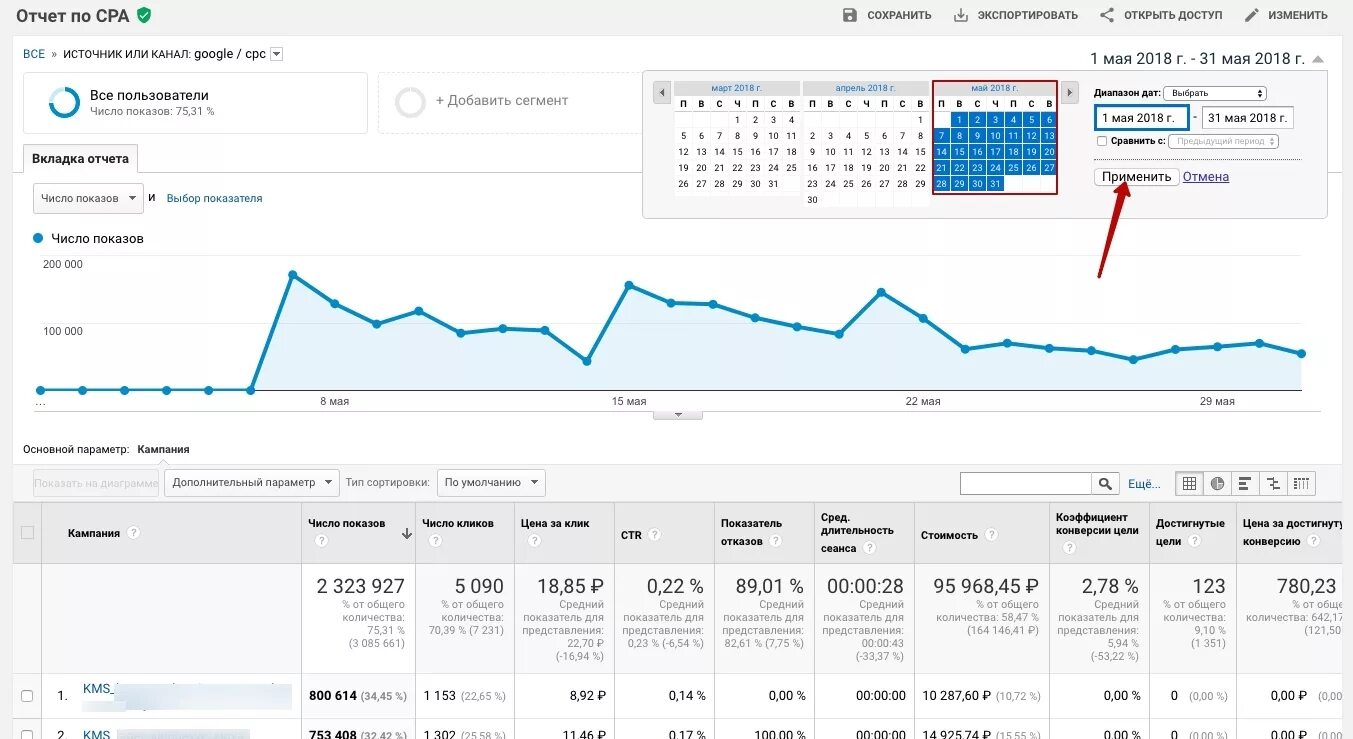Click the Кампания primary dimension label
Image resolution: width=1353 pixels, height=739 pixels.
coord(163,450)
